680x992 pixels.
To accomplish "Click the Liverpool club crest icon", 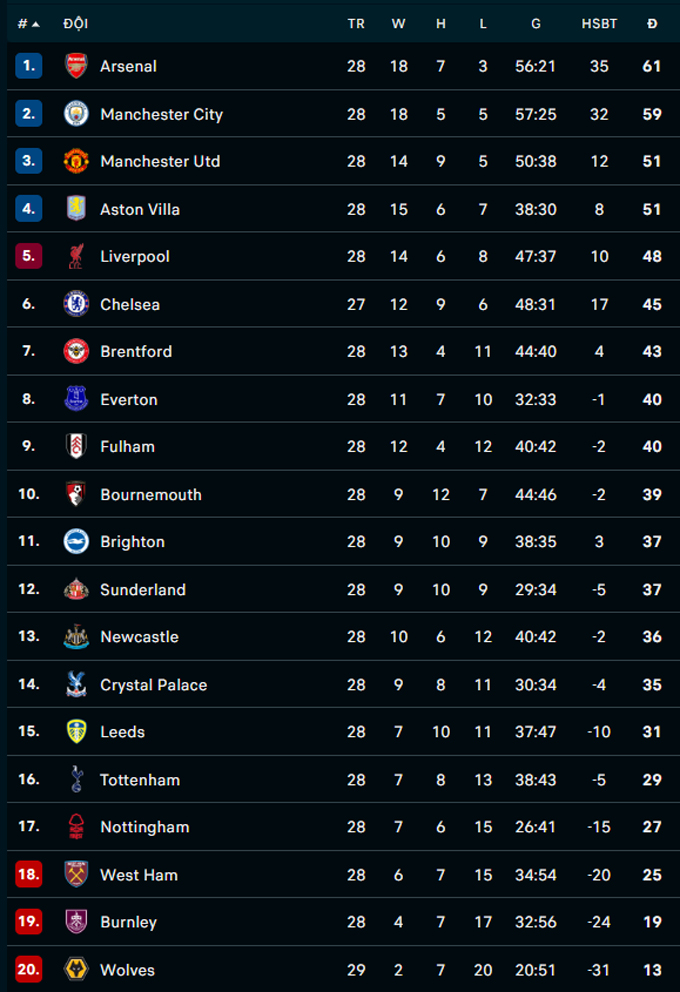I will point(76,256).
